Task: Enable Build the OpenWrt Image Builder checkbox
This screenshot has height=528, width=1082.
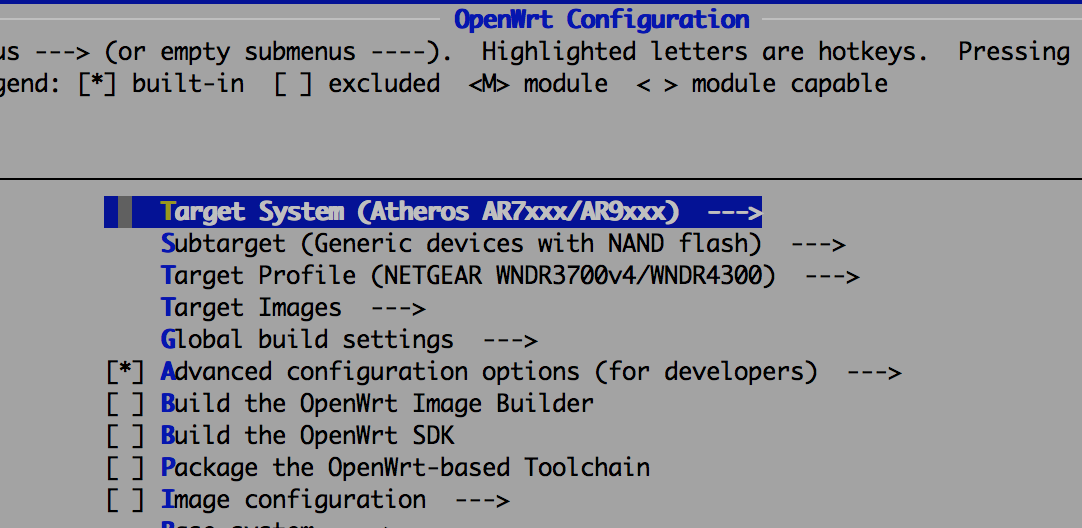Action: pos(125,404)
